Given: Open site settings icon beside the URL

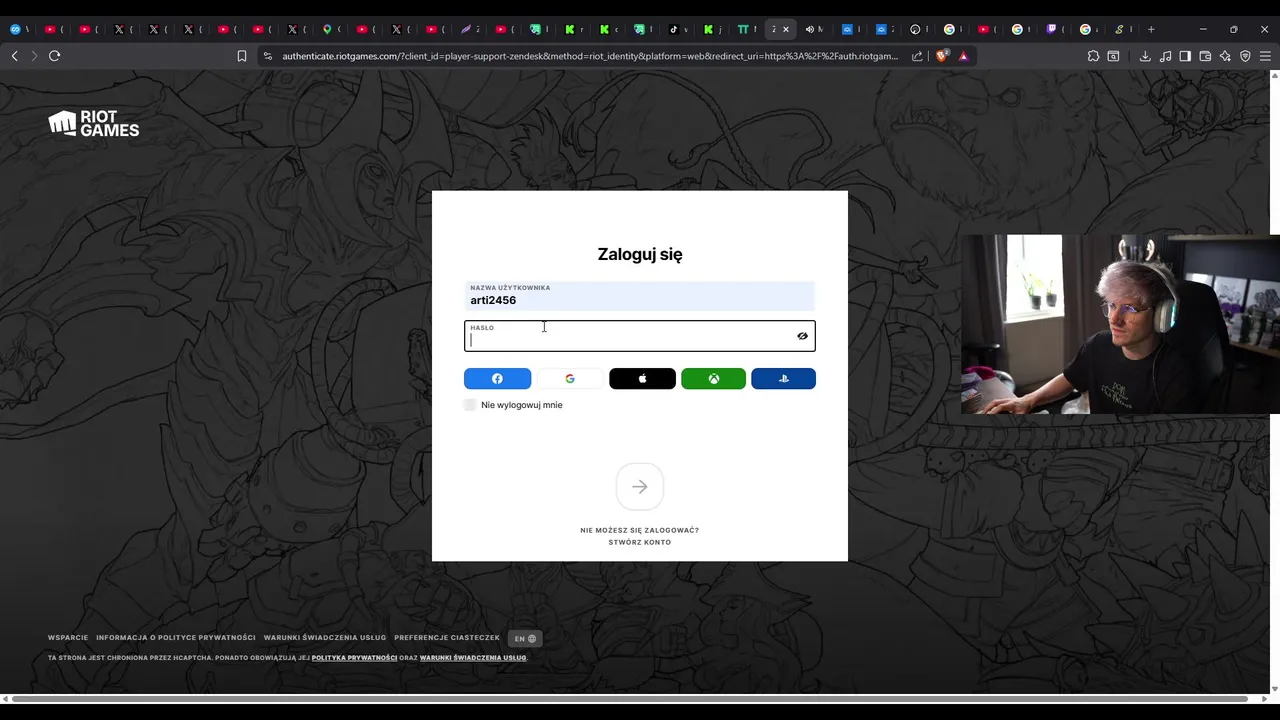Looking at the screenshot, I should click(x=267, y=56).
